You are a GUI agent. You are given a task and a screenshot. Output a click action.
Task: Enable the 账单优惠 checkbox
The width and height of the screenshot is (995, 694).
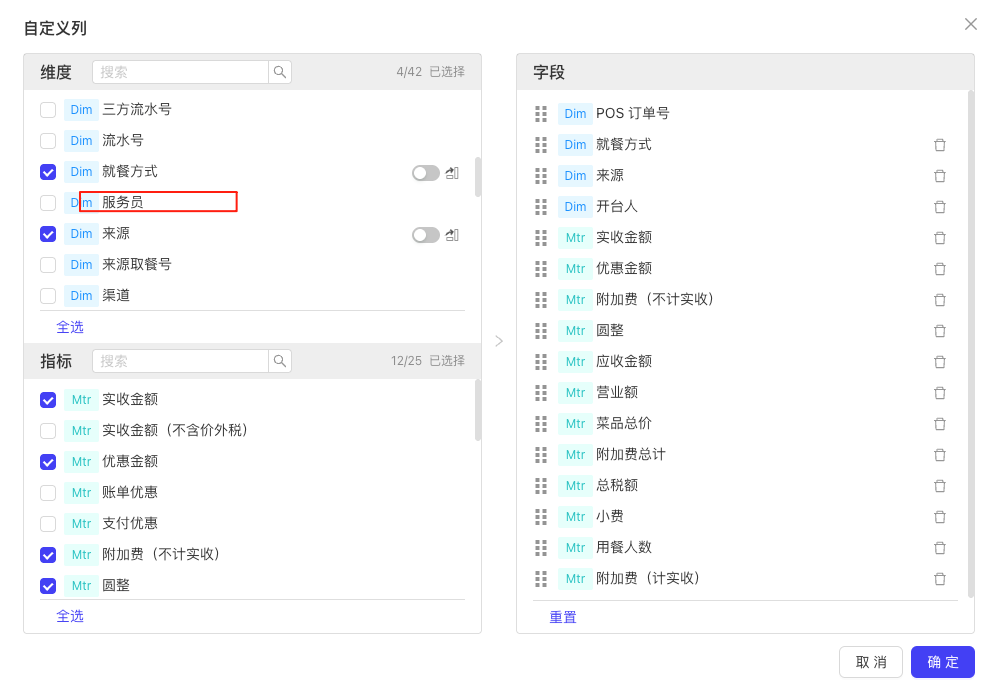click(x=48, y=493)
